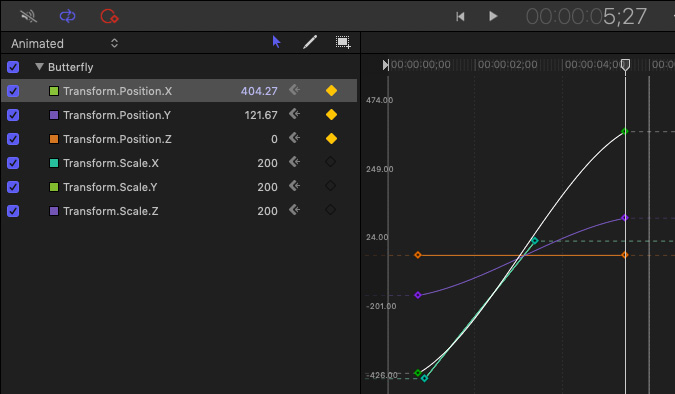This screenshot has height=394, width=675.
Task: Collapse the Butterfly disclosure triangle
Action: 40,67
